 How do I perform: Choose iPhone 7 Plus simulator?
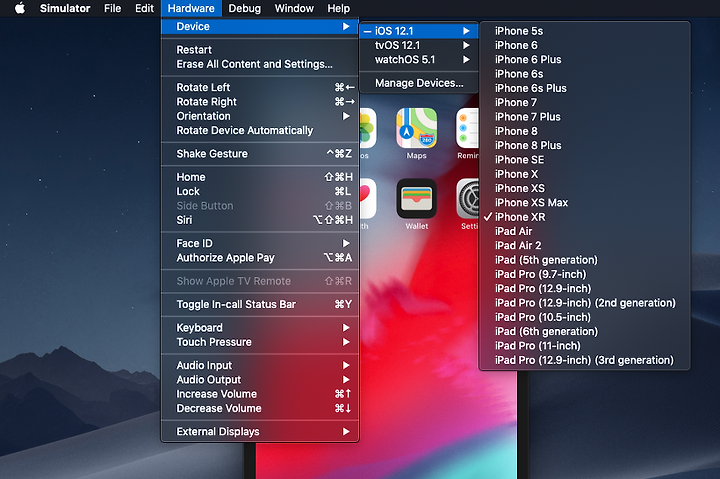(x=585, y=117)
